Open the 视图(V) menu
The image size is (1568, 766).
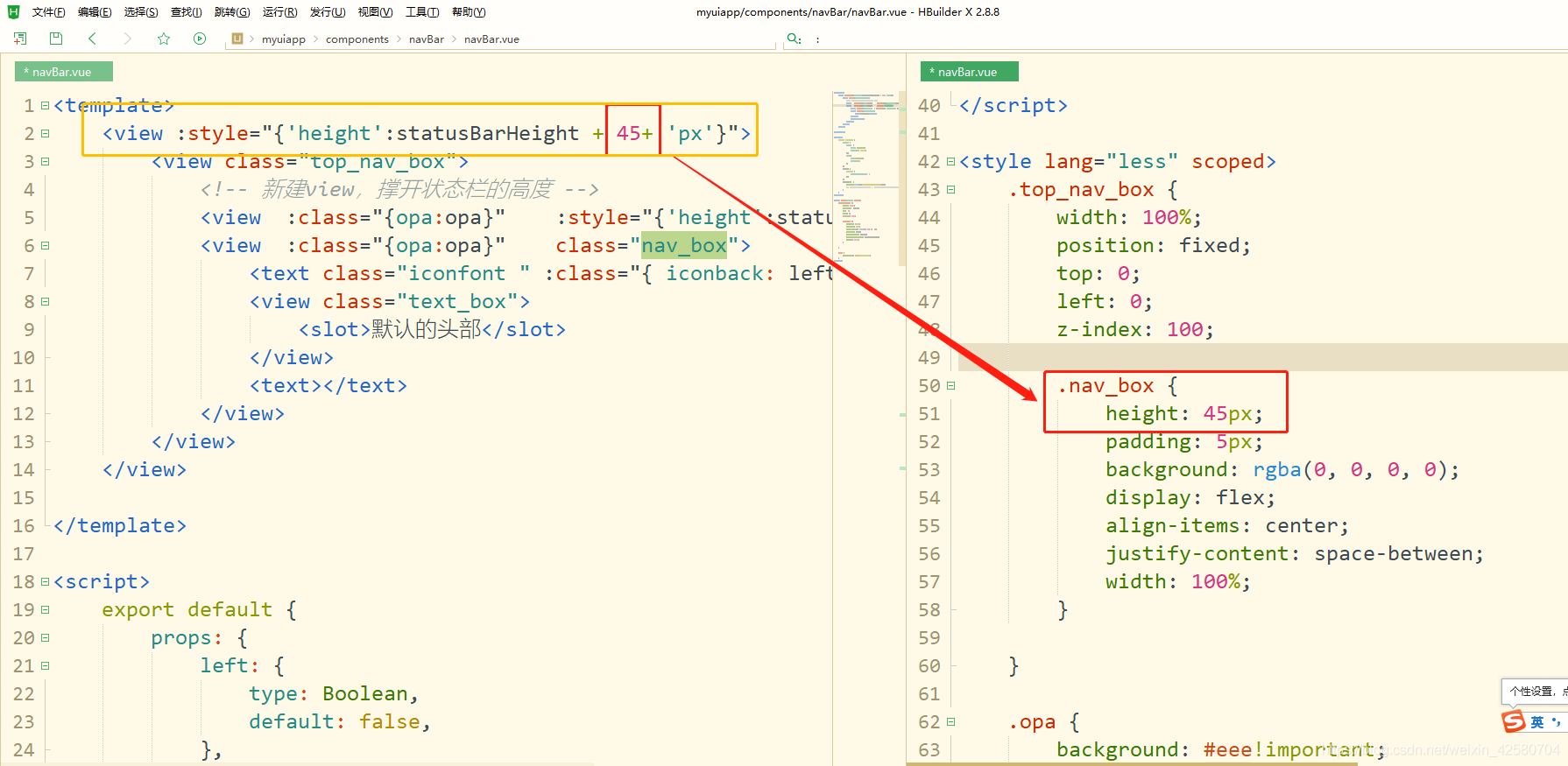pyautogui.click(x=375, y=12)
